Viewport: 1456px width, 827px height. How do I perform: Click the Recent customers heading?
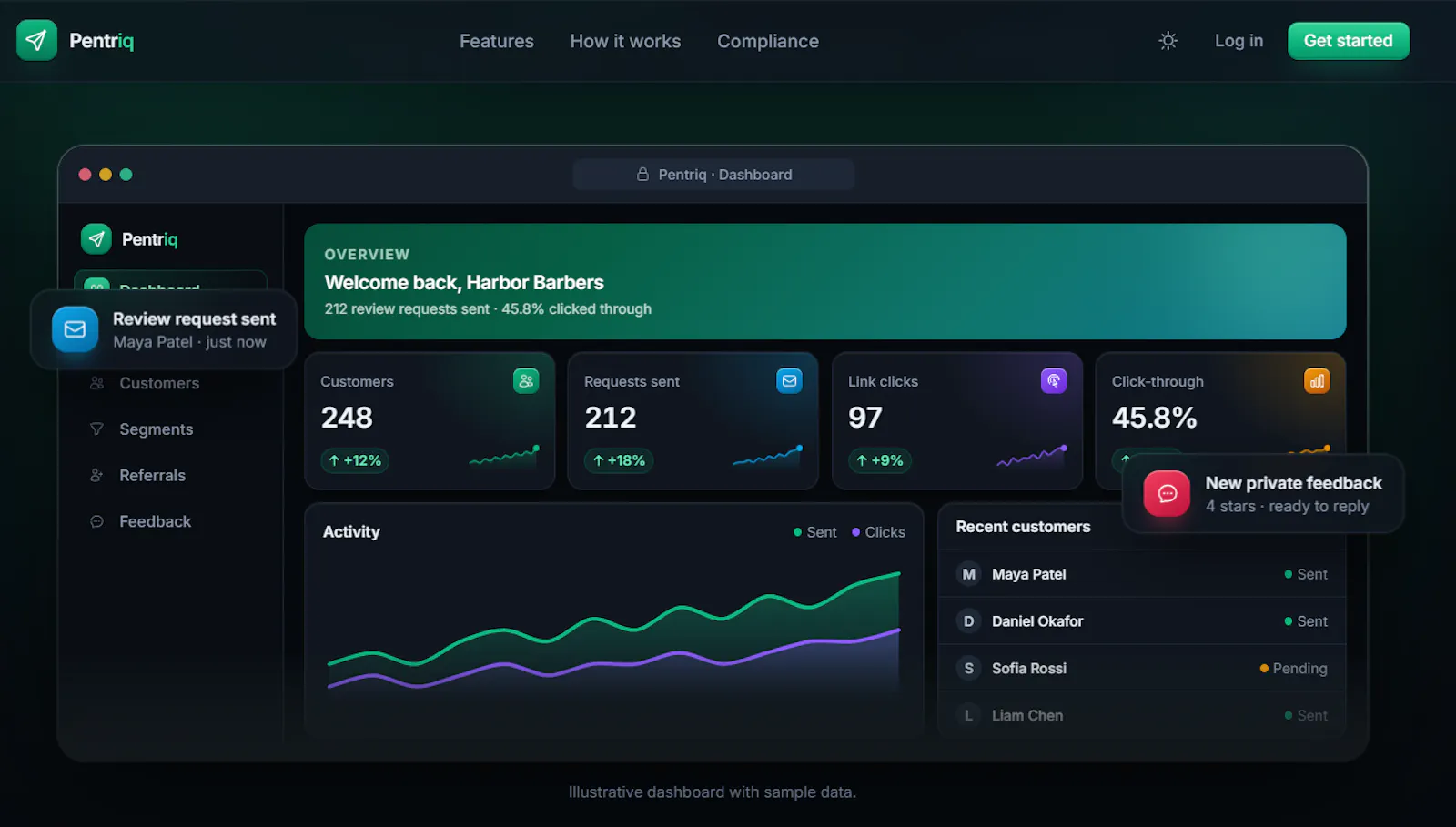[1023, 527]
